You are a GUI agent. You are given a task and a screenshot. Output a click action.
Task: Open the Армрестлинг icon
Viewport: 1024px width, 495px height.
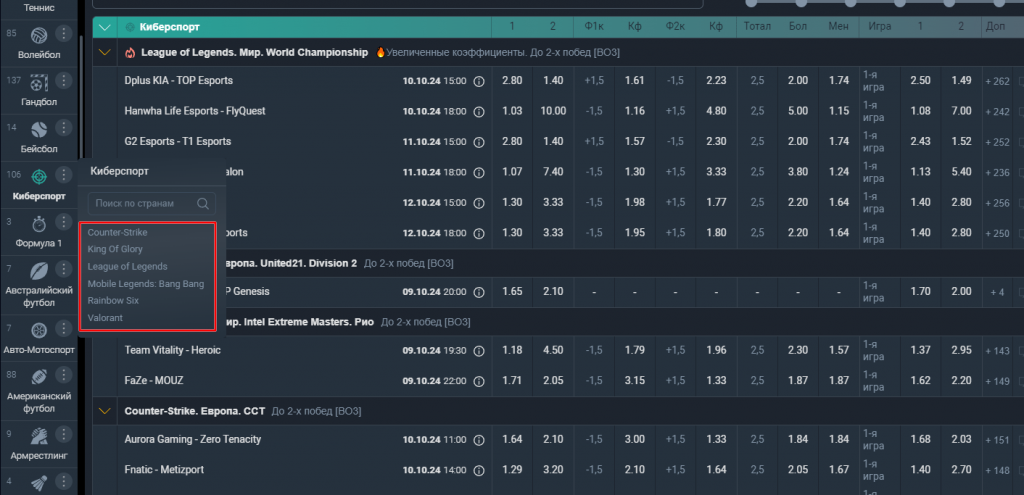39,436
